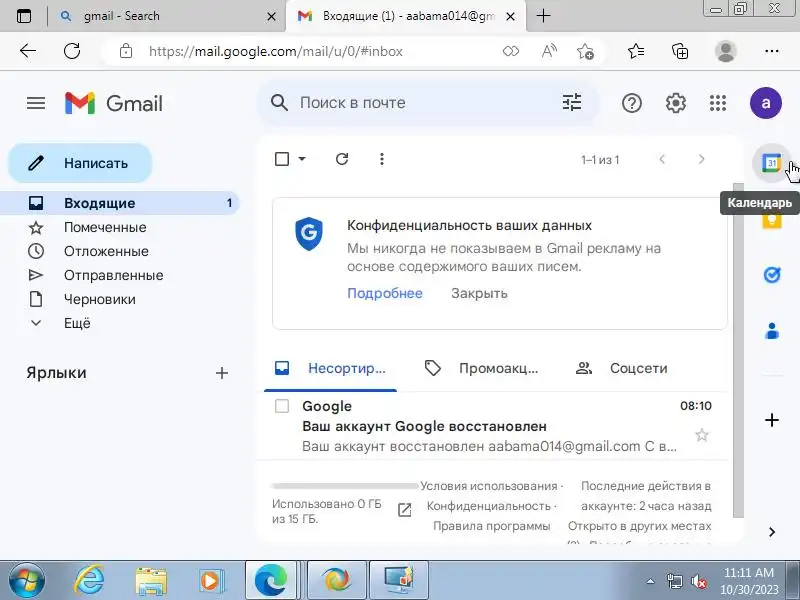The image size is (800, 600).
Task: Open the Входящие folder
Action: (x=120, y=203)
